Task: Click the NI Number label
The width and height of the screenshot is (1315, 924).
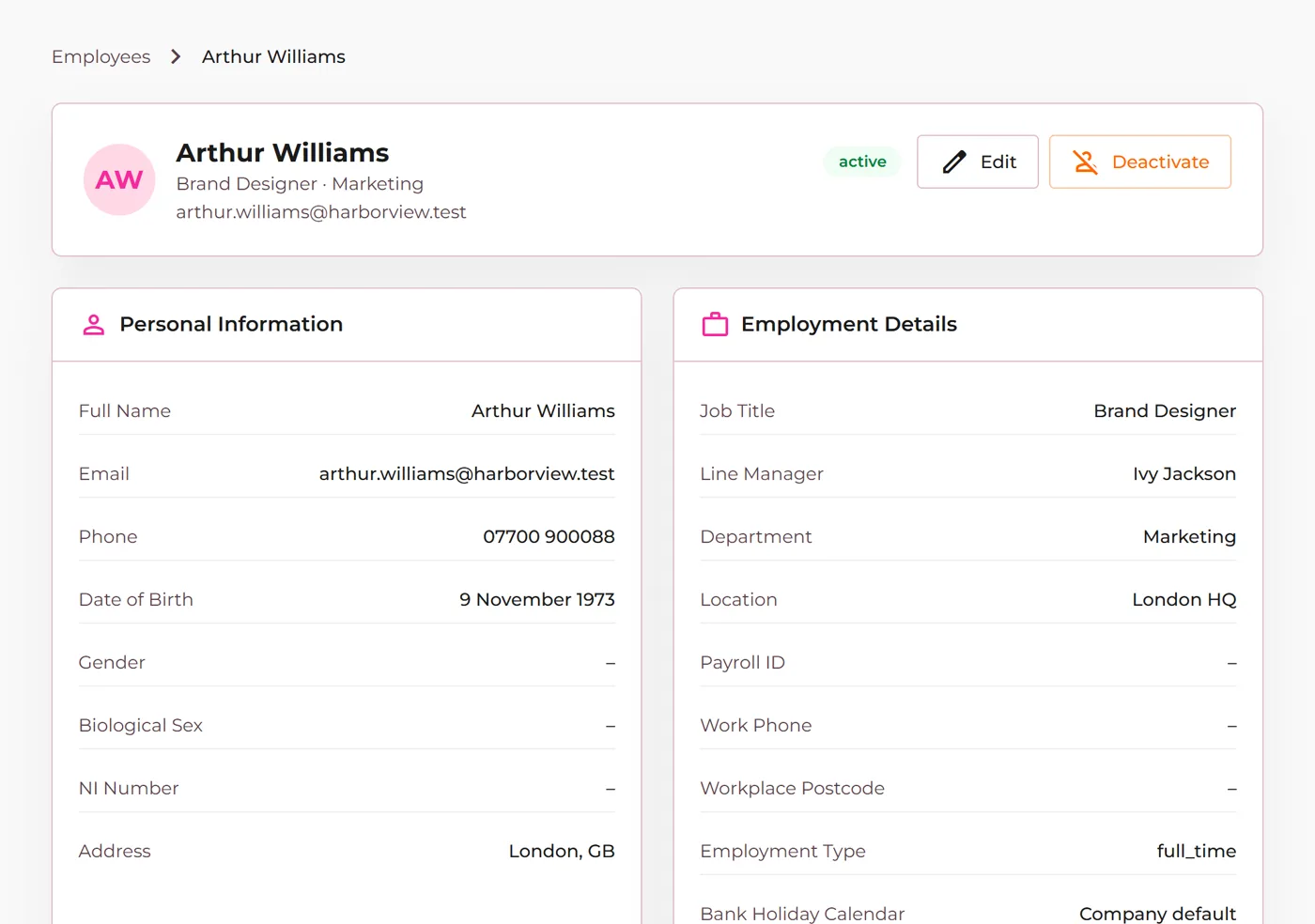Action: [x=129, y=789]
